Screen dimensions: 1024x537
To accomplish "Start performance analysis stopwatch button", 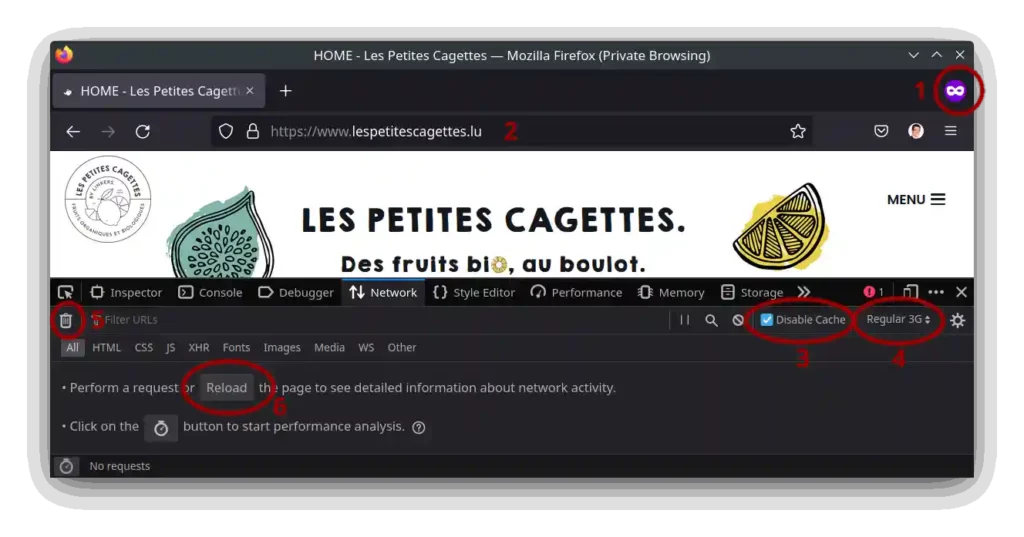I will tap(161, 427).
